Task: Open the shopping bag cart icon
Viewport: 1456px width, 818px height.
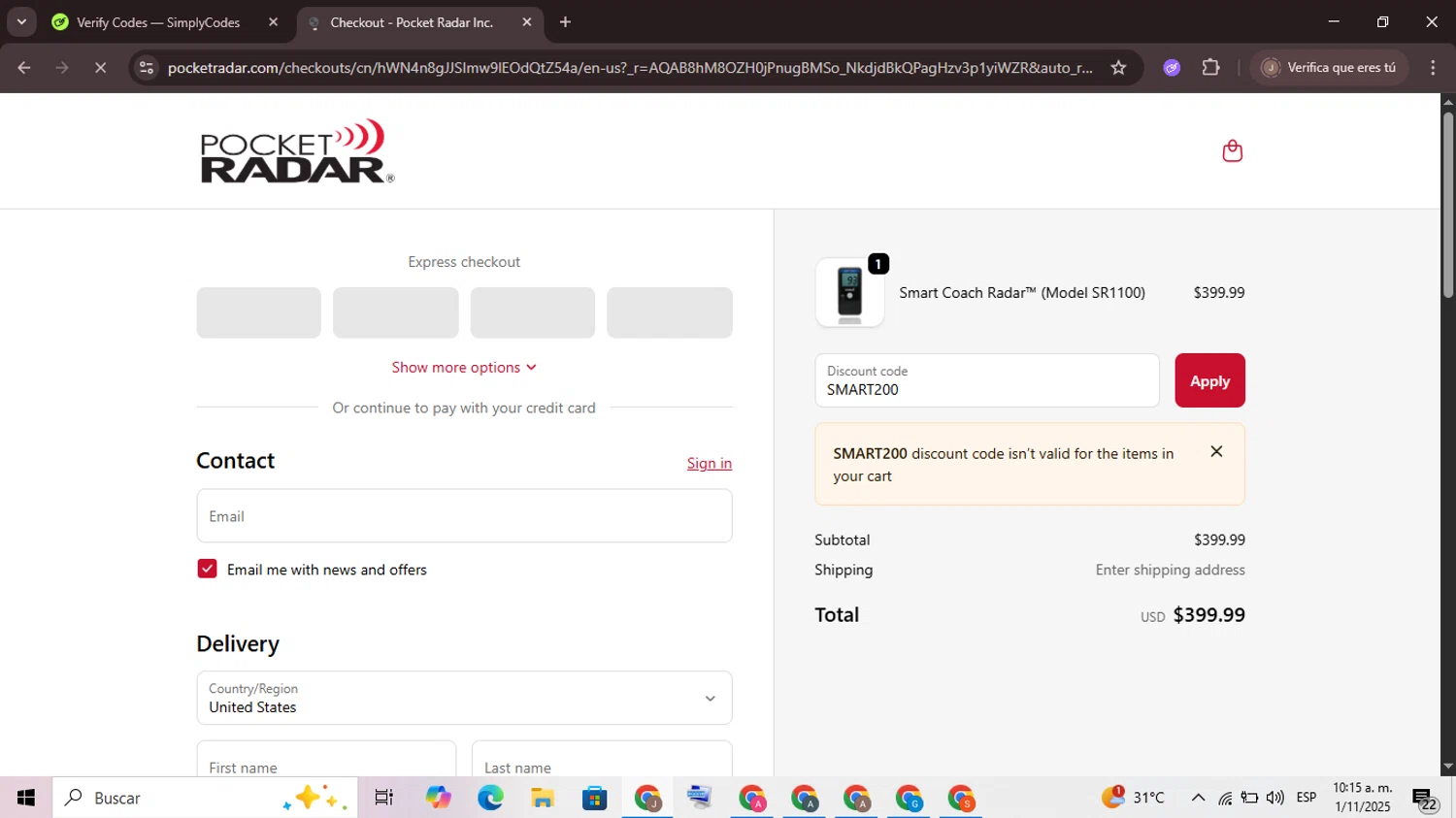Action: (1232, 150)
